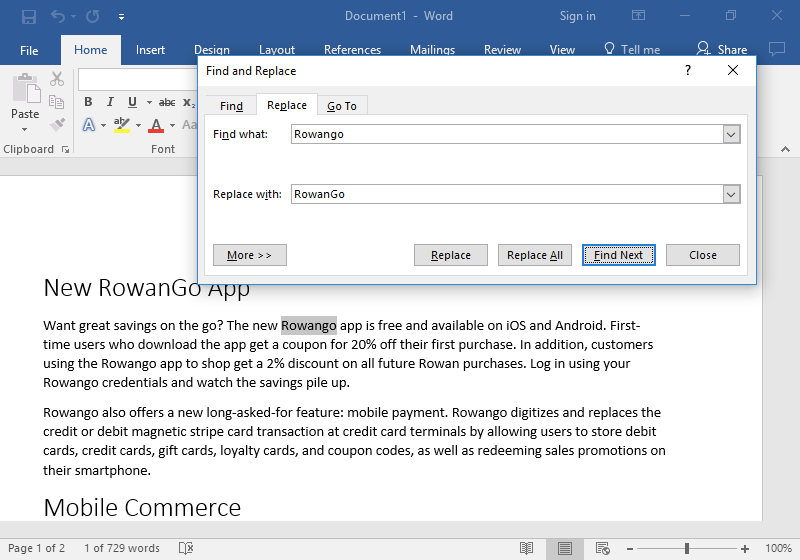Switch to the Go To tab

[x=342, y=106]
